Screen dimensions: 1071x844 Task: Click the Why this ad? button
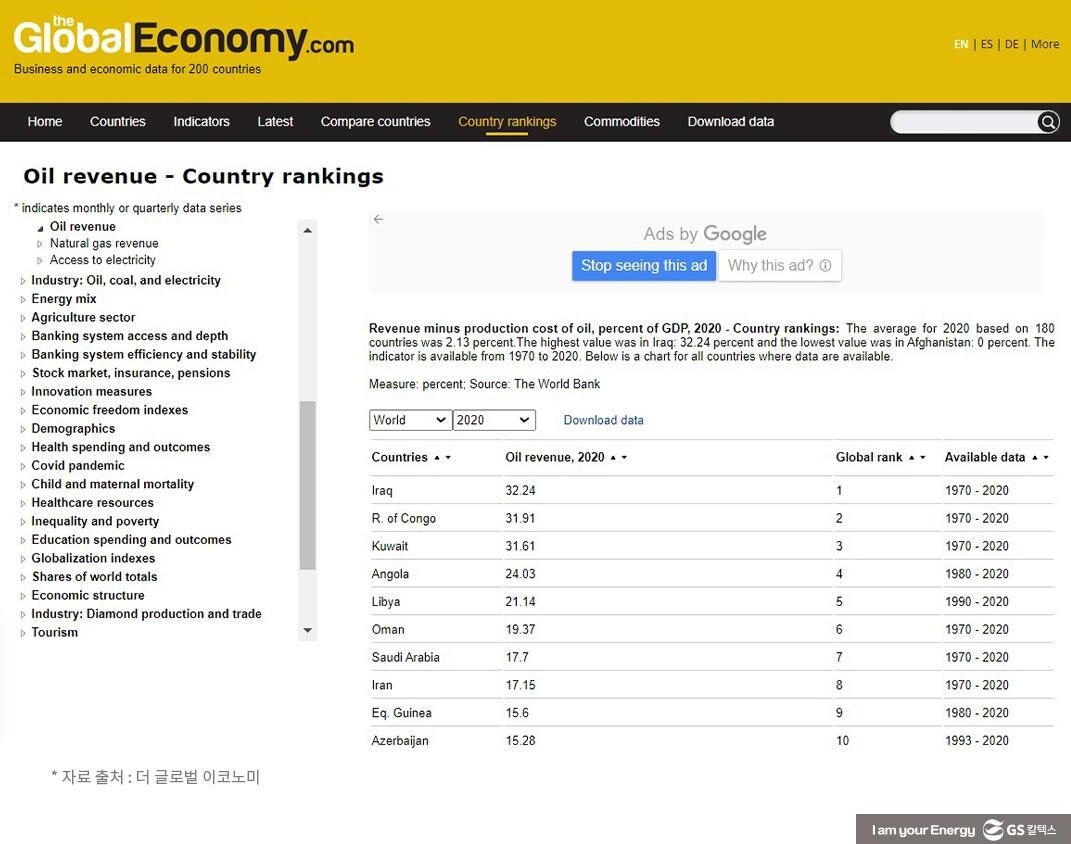[779, 265]
